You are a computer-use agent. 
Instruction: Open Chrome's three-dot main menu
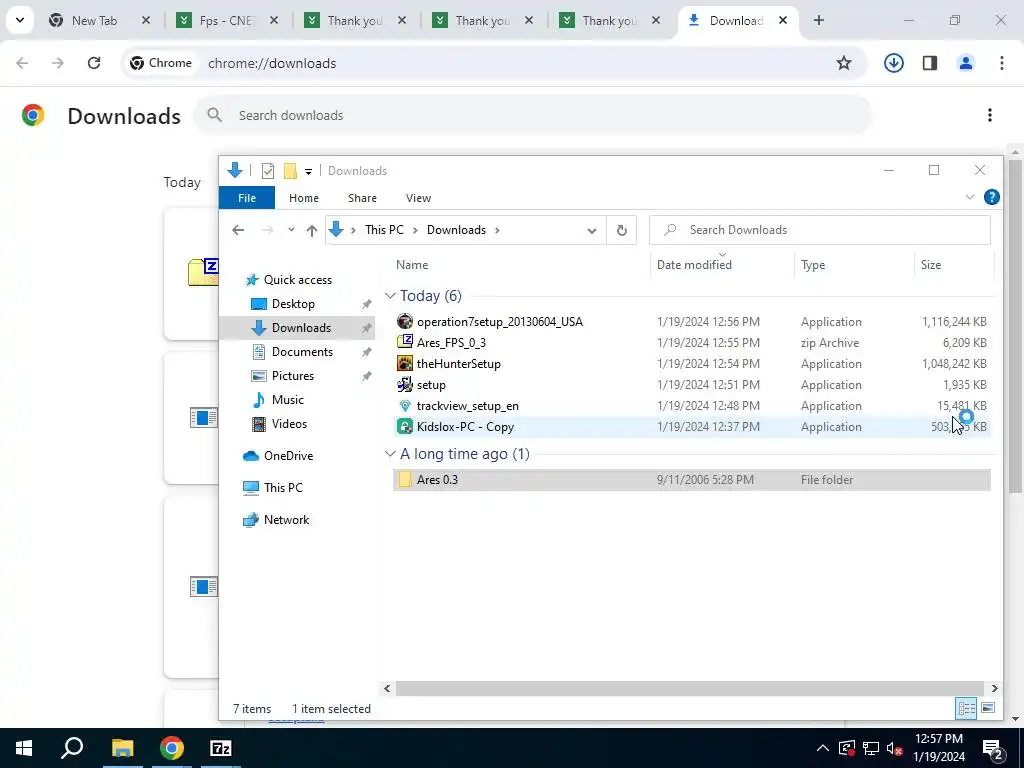pyautogui.click(x=1001, y=63)
